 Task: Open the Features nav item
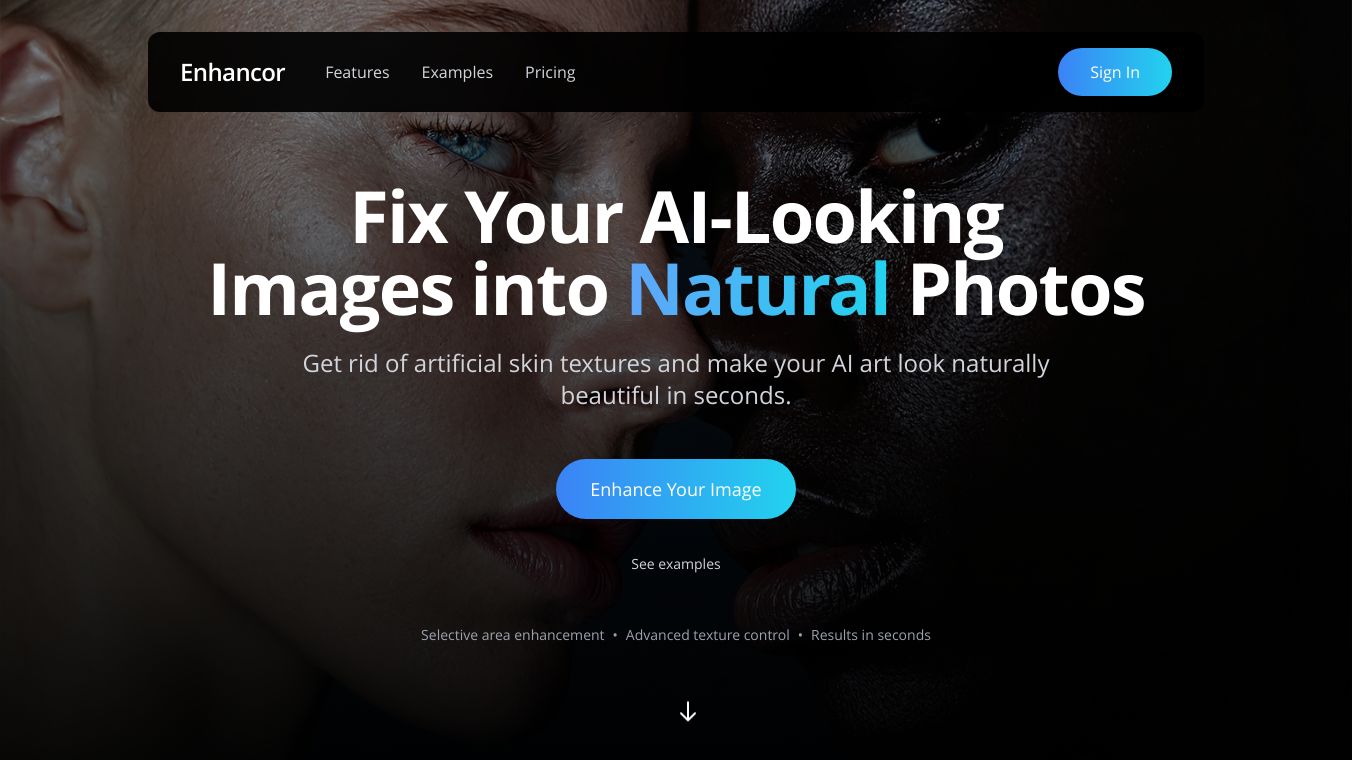click(357, 72)
